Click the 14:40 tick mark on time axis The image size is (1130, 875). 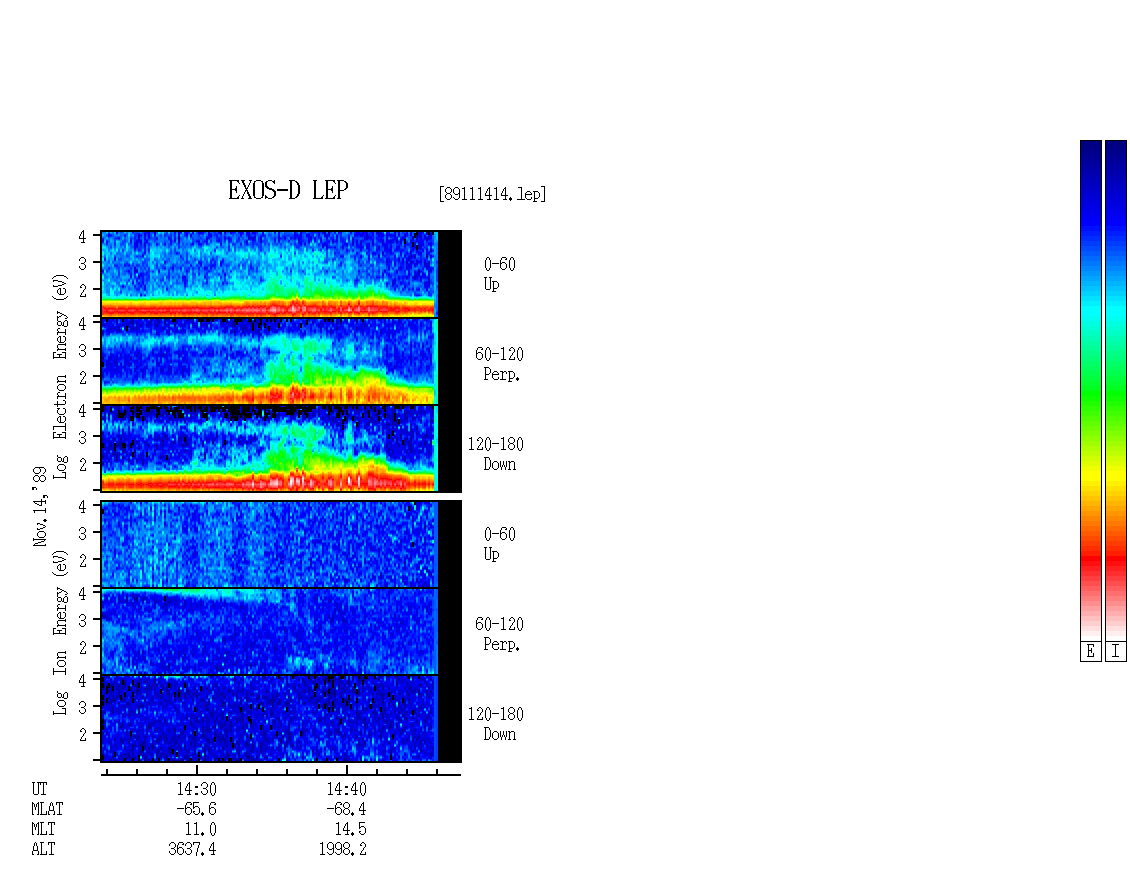(x=347, y=769)
